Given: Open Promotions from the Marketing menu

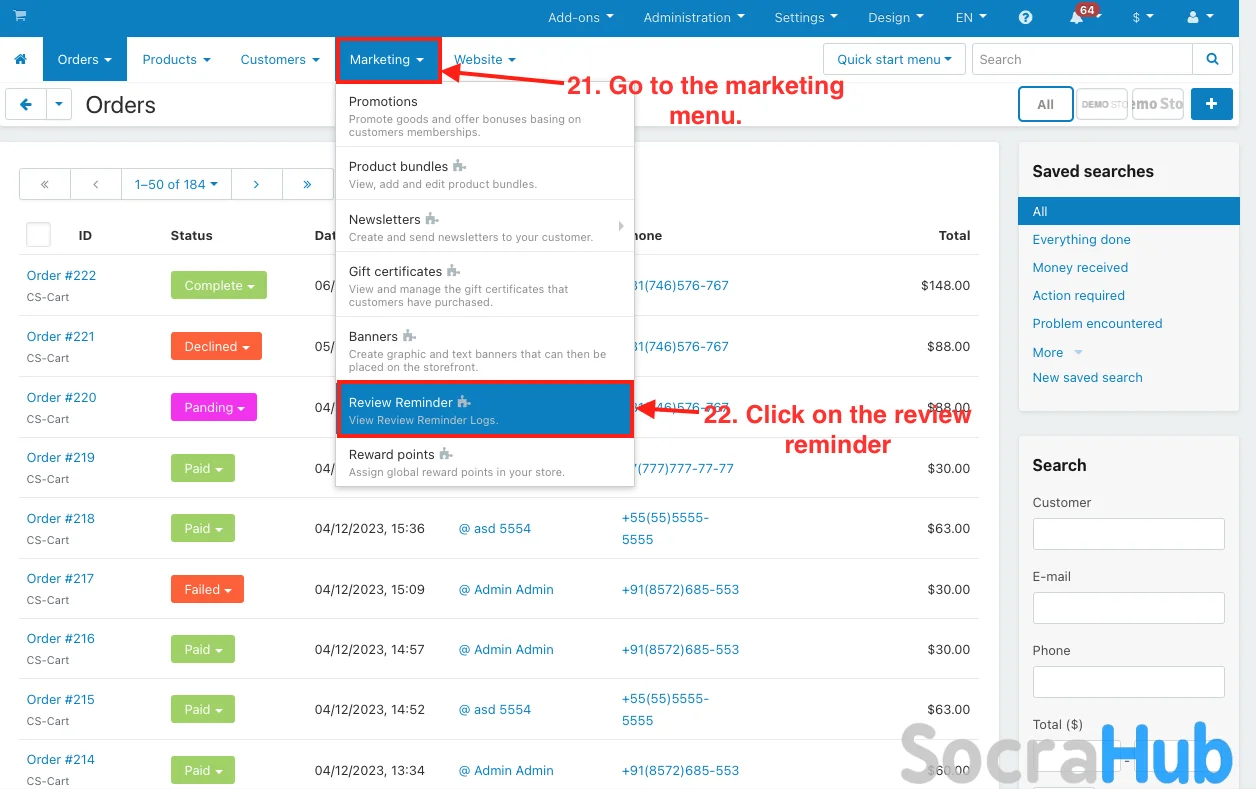Looking at the screenshot, I should [x=383, y=102].
